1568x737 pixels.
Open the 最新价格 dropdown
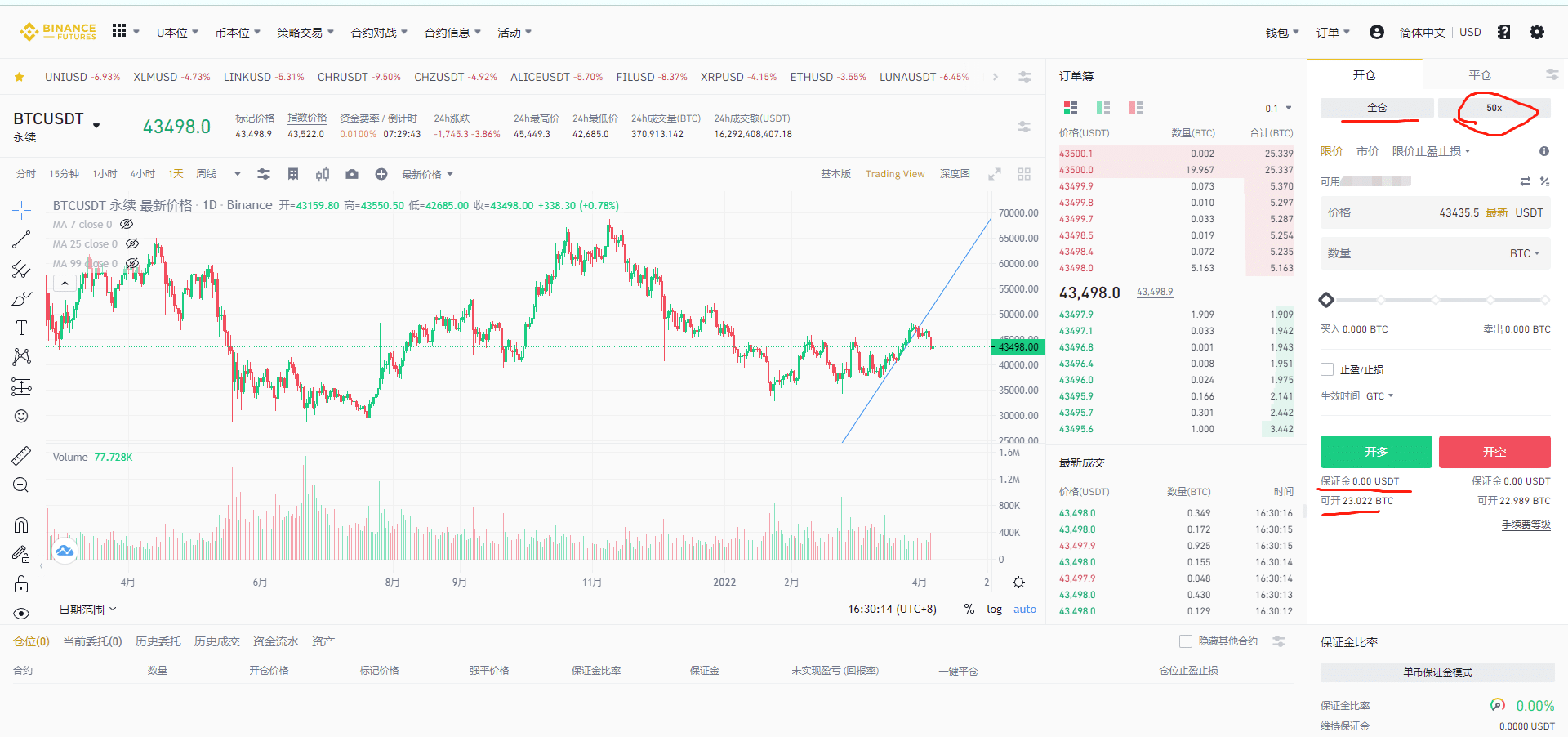(428, 174)
